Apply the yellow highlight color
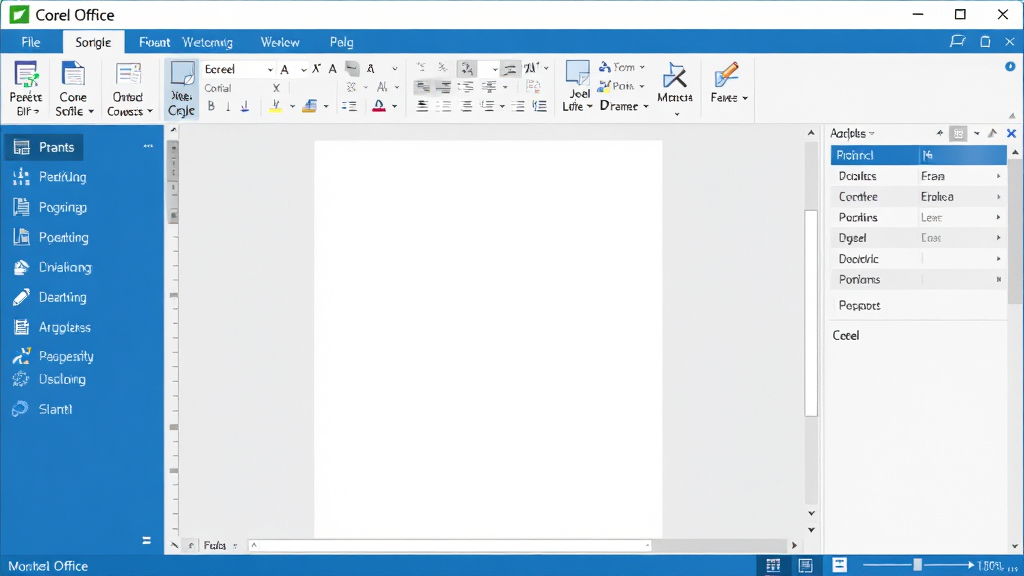Viewport: 1024px width, 576px height. (276, 106)
